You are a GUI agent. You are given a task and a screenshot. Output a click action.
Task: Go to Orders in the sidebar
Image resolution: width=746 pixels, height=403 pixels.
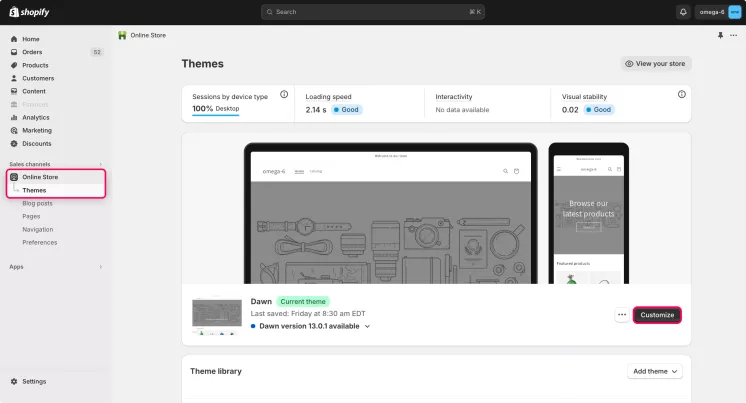(x=32, y=52)
